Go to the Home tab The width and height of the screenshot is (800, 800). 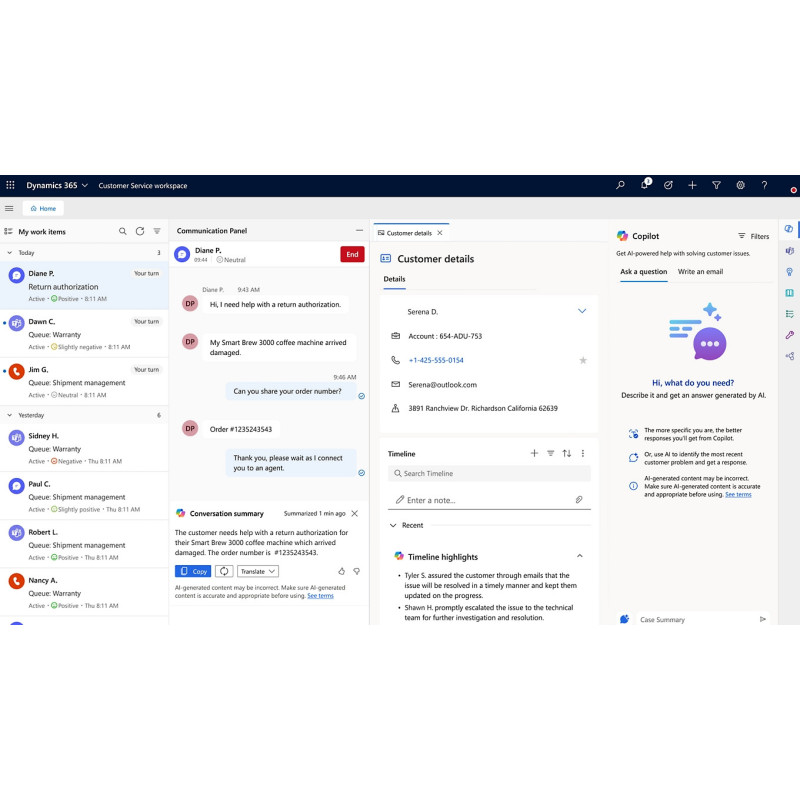43,208
